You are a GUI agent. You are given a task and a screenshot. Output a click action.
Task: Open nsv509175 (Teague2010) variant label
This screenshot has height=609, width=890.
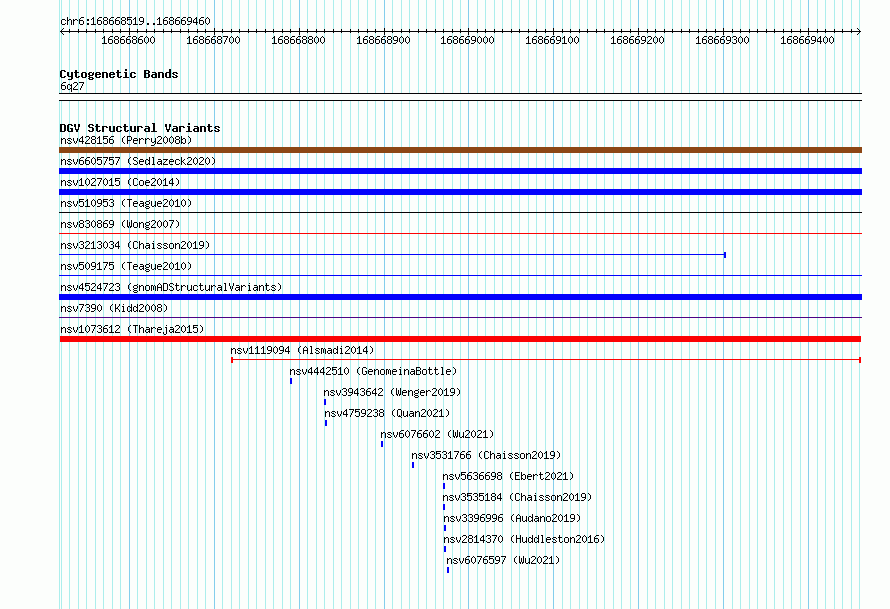point(126,266)
